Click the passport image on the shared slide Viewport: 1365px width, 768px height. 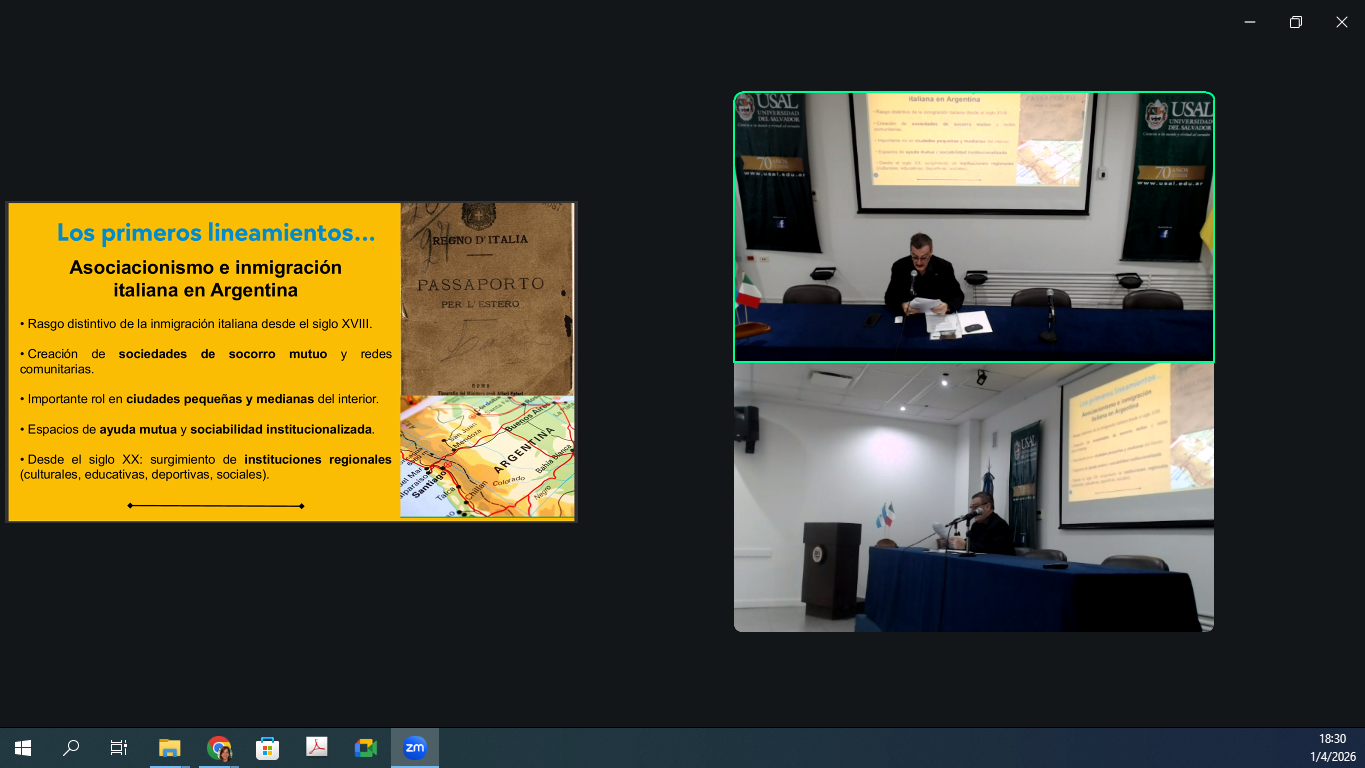[x=487, y=298]
